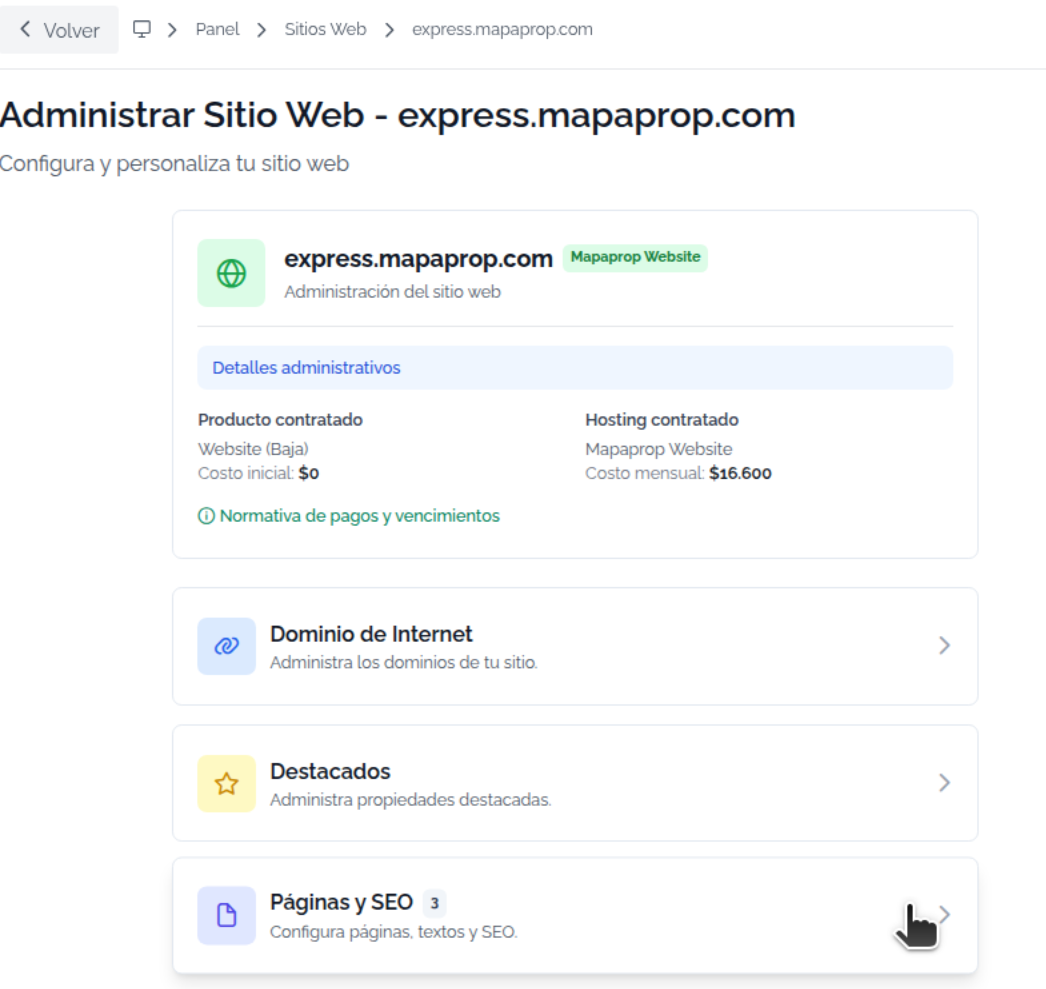The height and width of the screenshot is (989, 1046).
Task: Click the express.mapaprop.com card title
Action: [x=418, y=259]
